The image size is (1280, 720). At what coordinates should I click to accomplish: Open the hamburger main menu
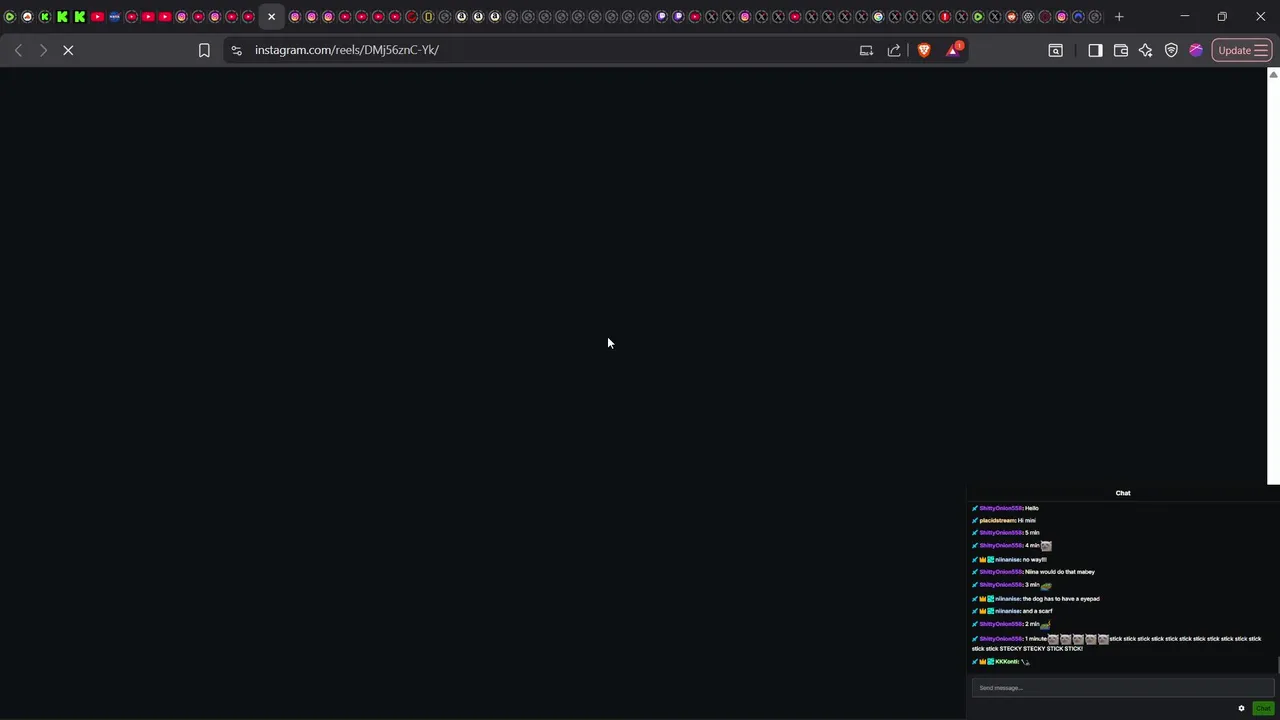point(1261,50)
